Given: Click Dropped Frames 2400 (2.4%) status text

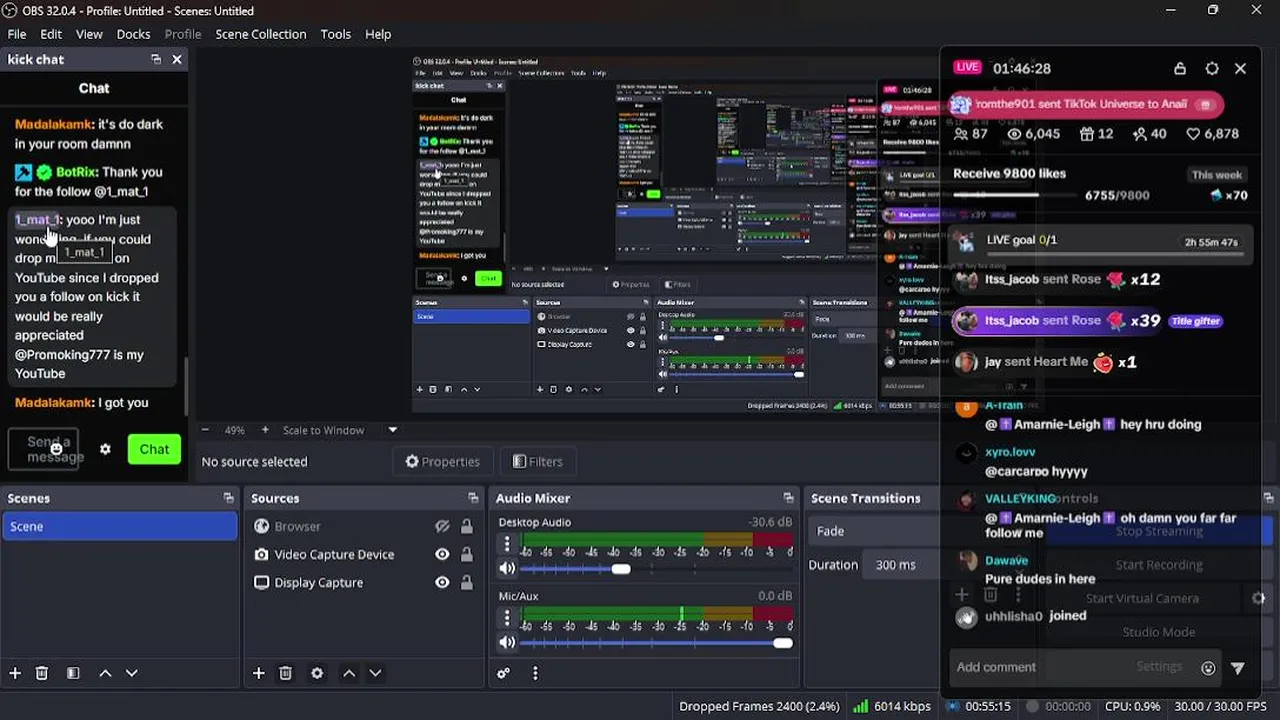Looking at the screenshot, I should (x=759, y=706).
